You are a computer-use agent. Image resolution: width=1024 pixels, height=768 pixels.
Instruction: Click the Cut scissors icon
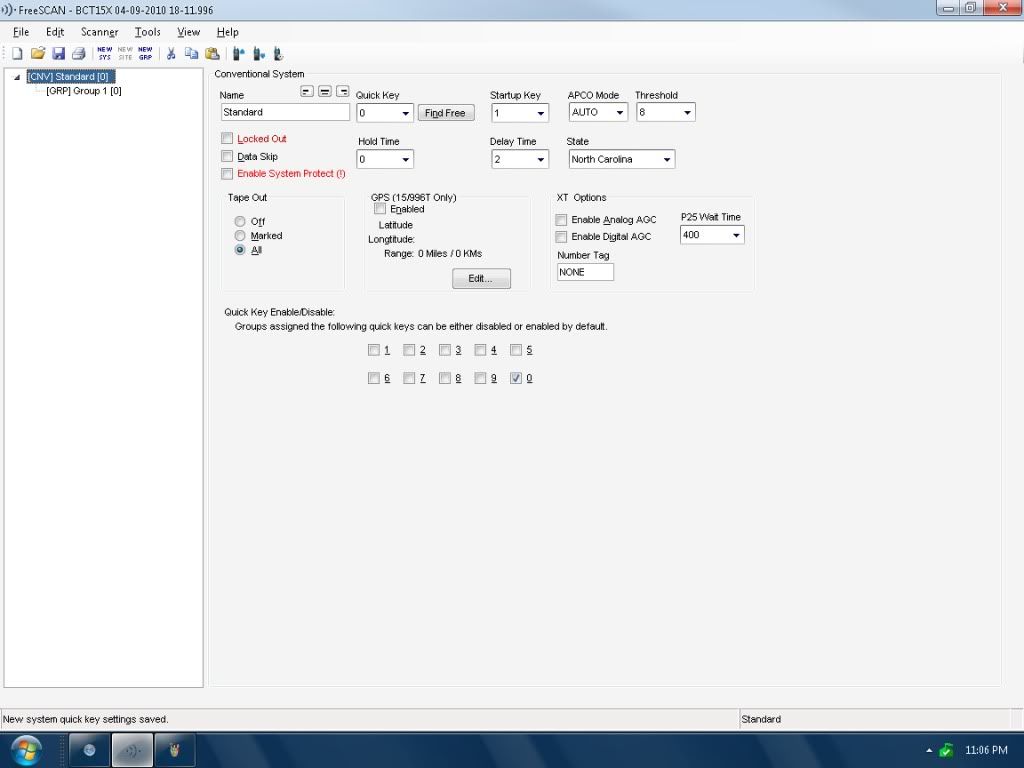coord(171,53)
